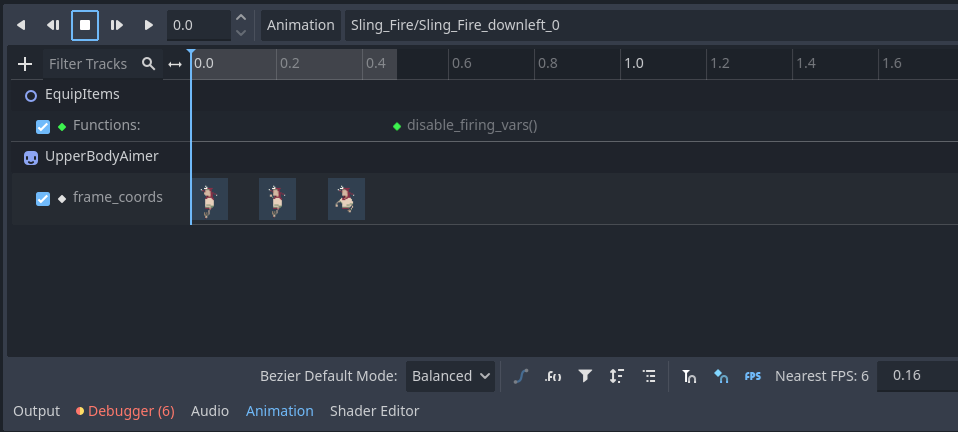Stop the animation playback
Screen dimensions: 958x432
(x=85, y=24)
